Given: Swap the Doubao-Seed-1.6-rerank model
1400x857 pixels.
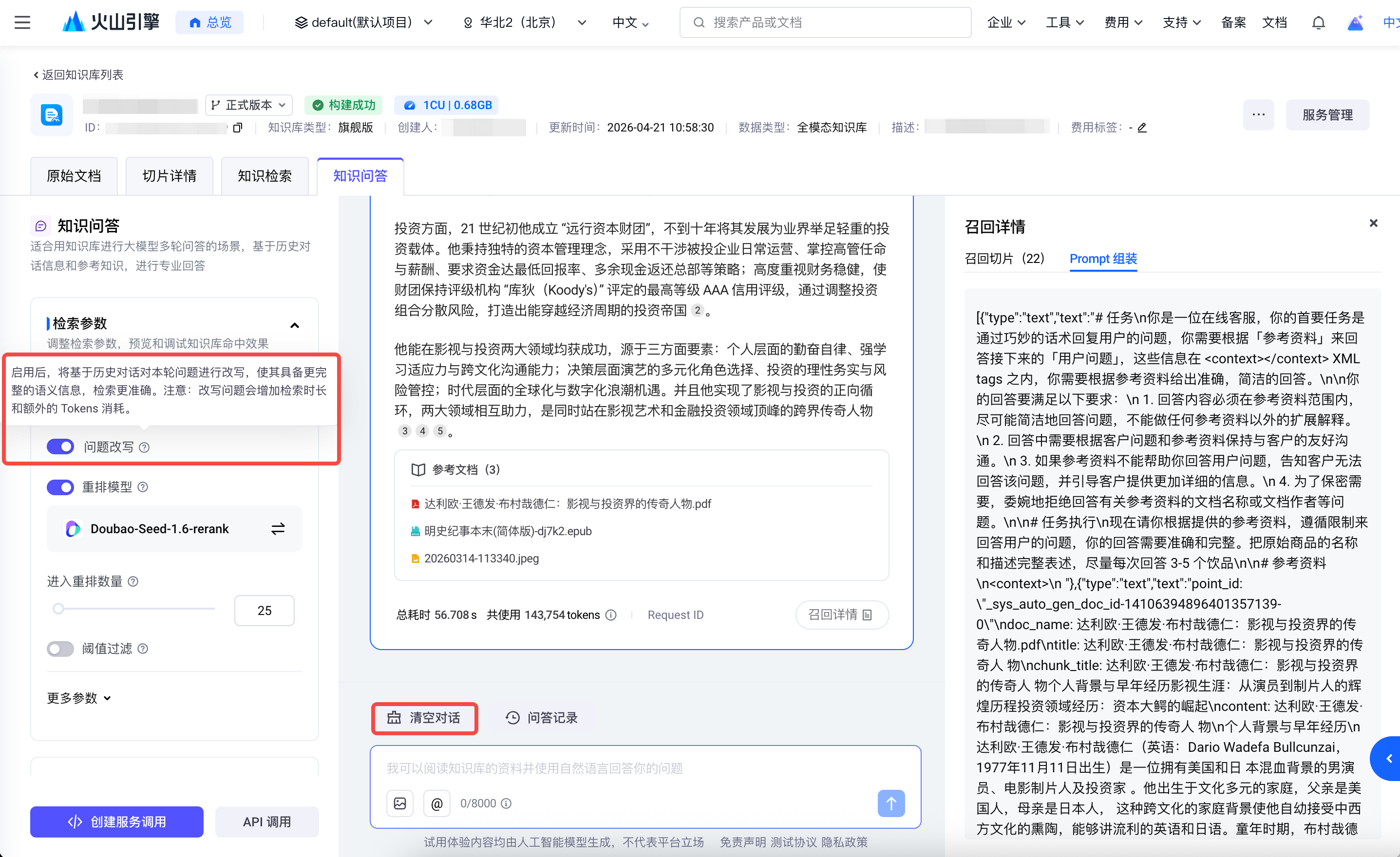Looking at the screenshot, I should [278, 529].
